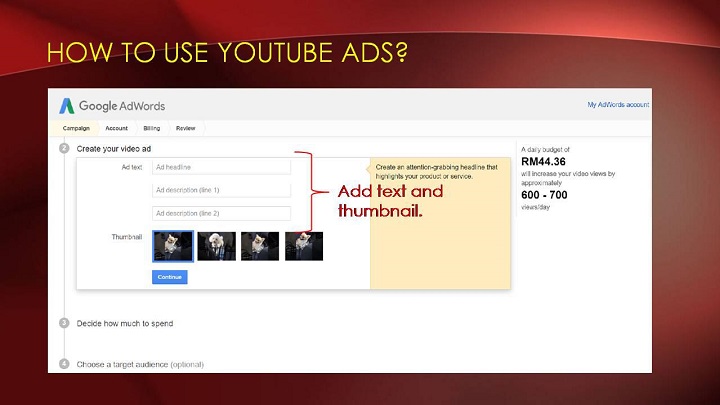Expand step 3 Decide how much to spend
This screenshot has width=720, height=405.
pyautogui.click(x=125, y=323)
